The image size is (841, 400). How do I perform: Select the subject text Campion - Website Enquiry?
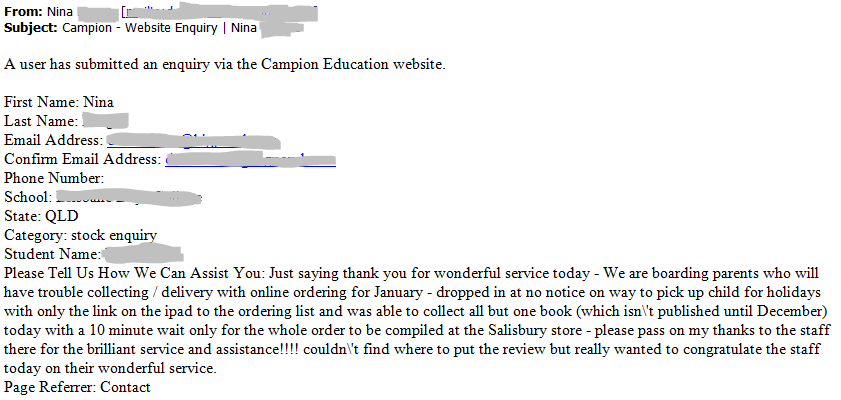pos(139,27)
